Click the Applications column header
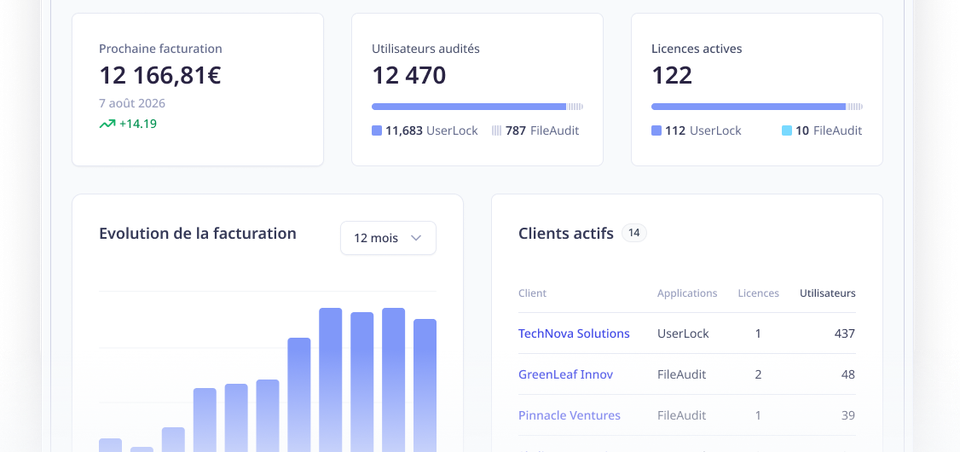The width and height of the screenshot is (960, 452). (x=687, y=293)
